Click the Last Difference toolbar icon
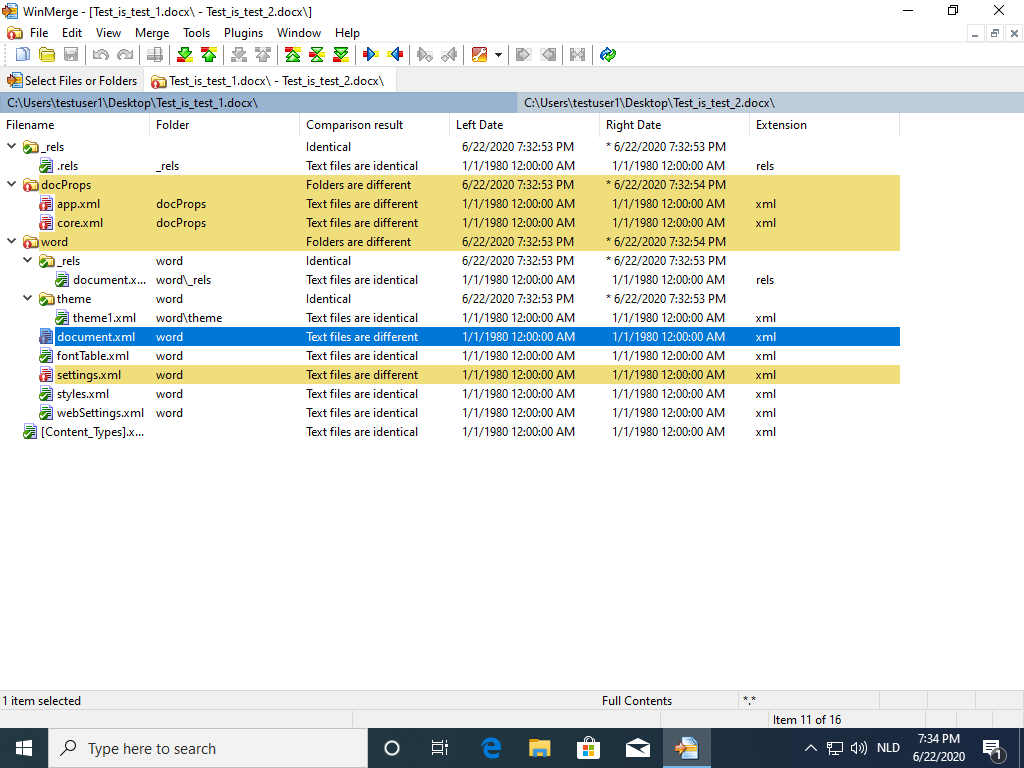The image size is (1024, 768). tap(341, 55)
